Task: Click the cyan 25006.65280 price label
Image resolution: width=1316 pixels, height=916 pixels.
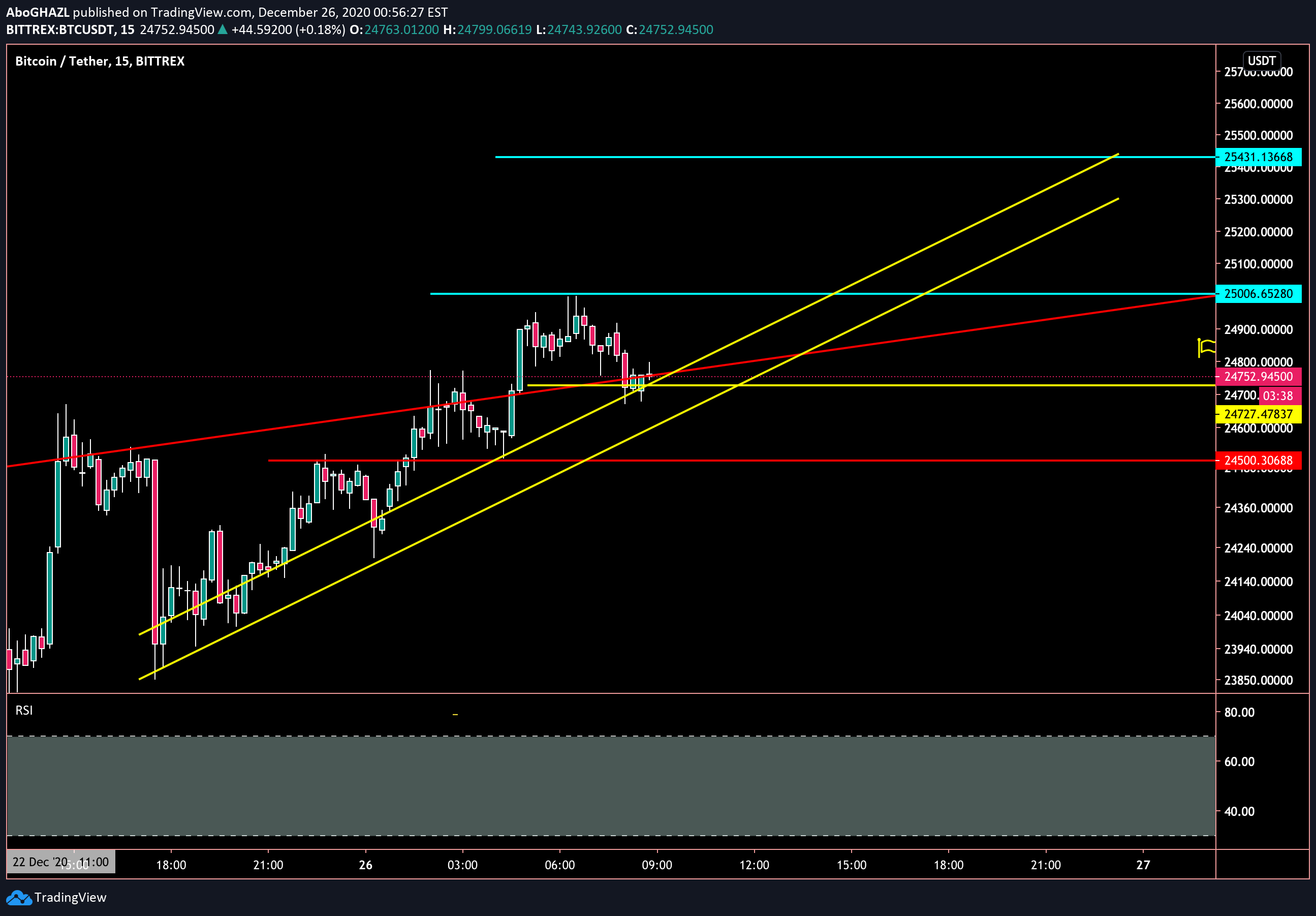Action: [1258, 294]
